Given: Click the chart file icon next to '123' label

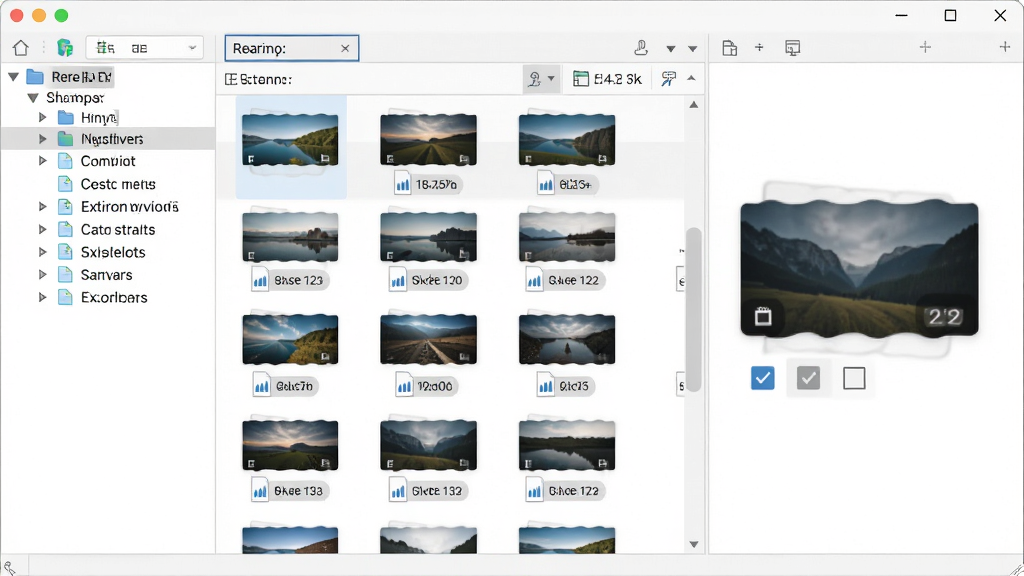Looking at the screenshot, I should coord(260,281).
